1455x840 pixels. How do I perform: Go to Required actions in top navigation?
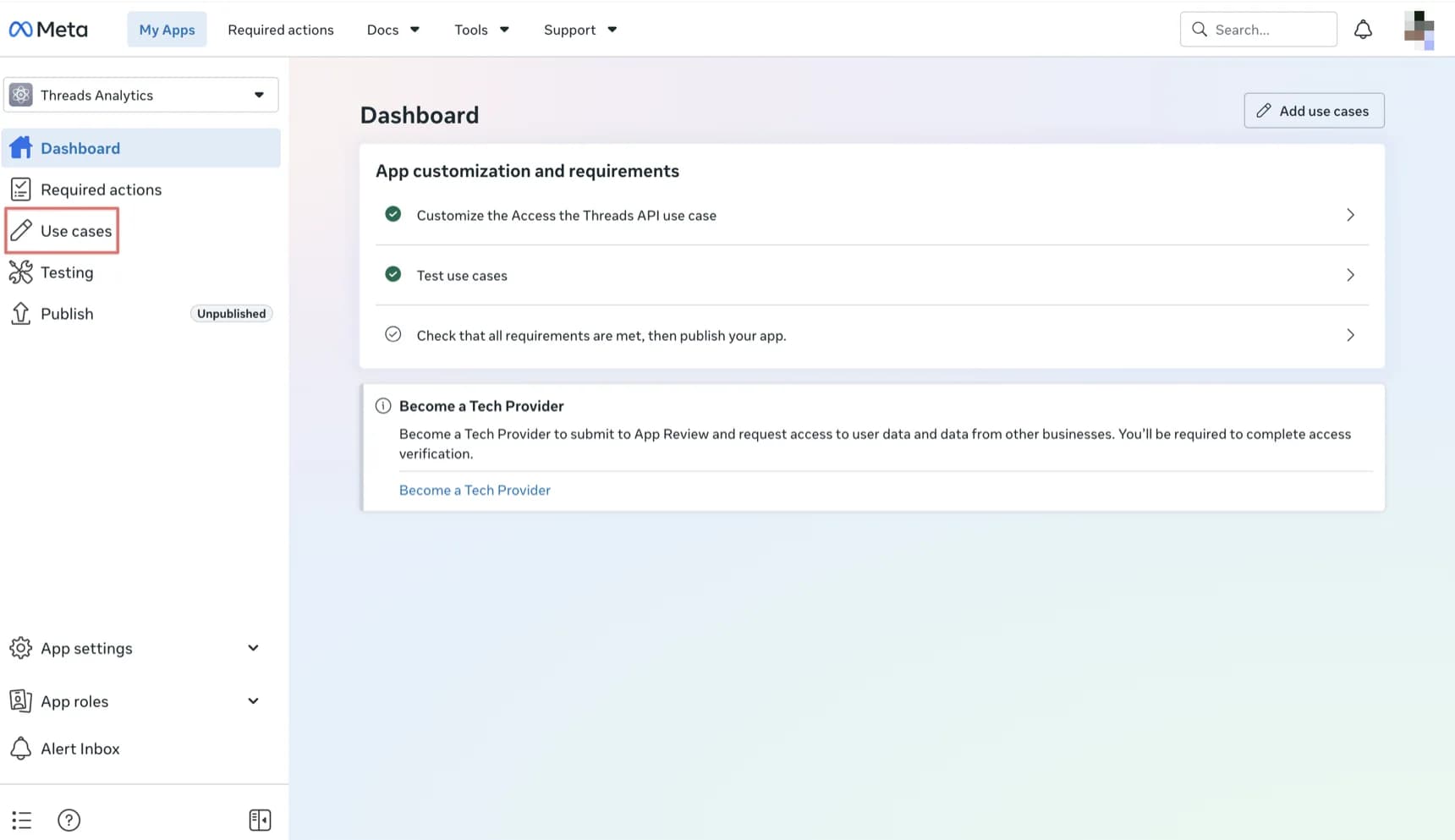pos(281,30)
